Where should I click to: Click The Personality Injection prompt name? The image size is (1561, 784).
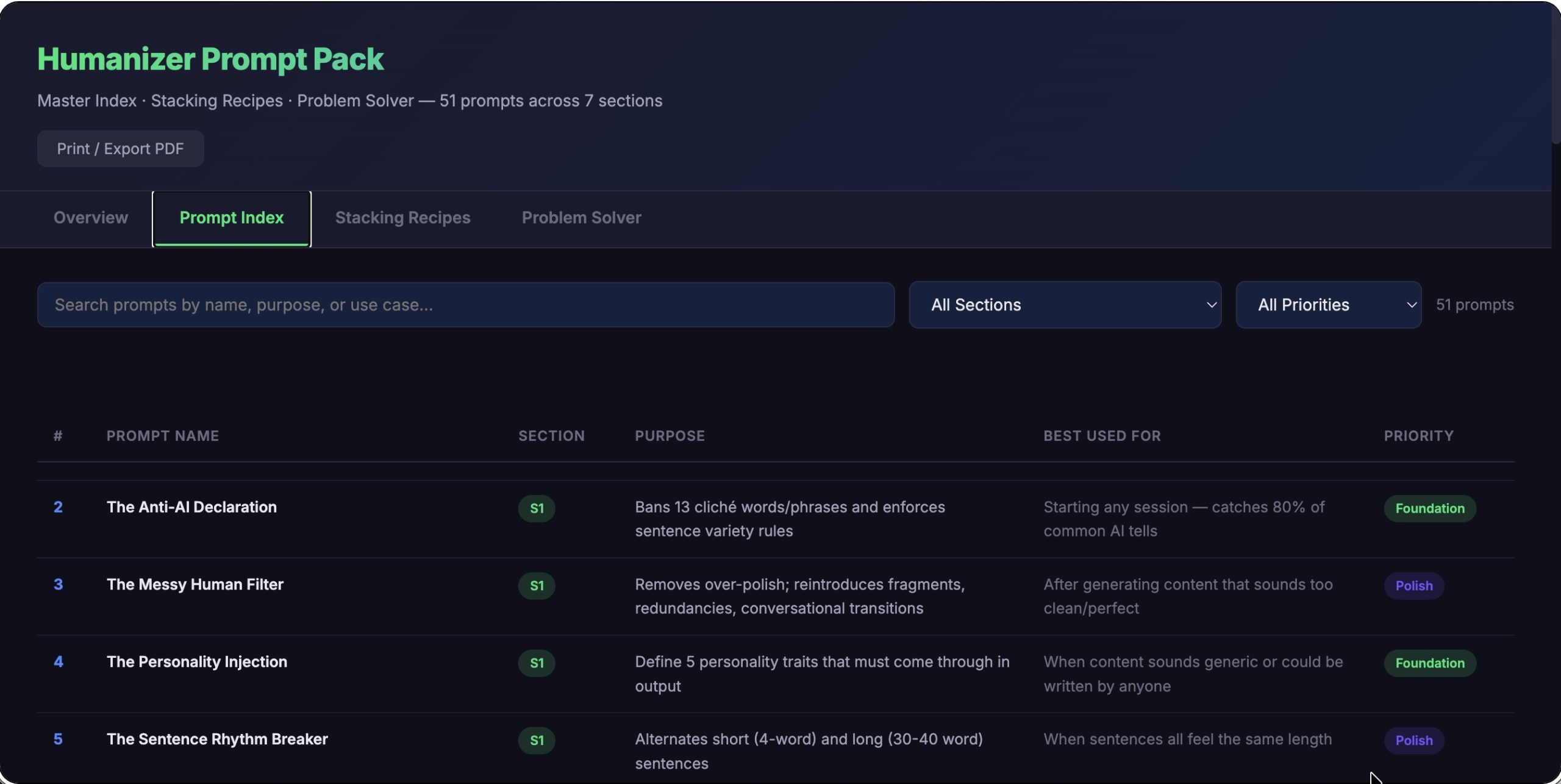[x=196, y=662]
